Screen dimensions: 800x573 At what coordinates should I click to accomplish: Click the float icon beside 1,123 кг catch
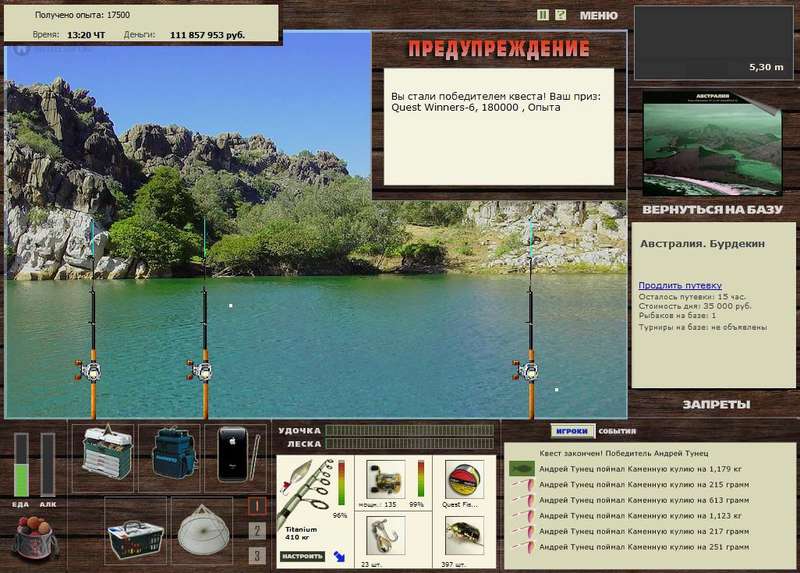tap(523, 516)
